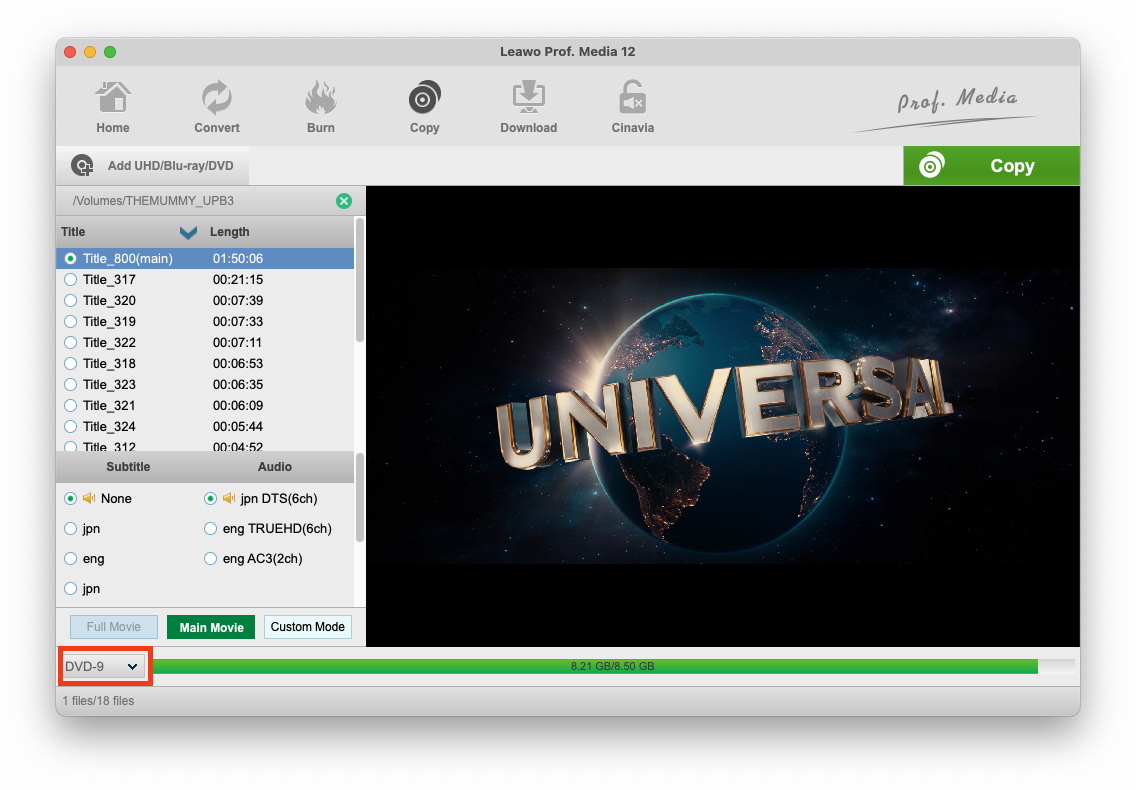
Task: Click the Prof. Media logo
Action: pos(948,109)
